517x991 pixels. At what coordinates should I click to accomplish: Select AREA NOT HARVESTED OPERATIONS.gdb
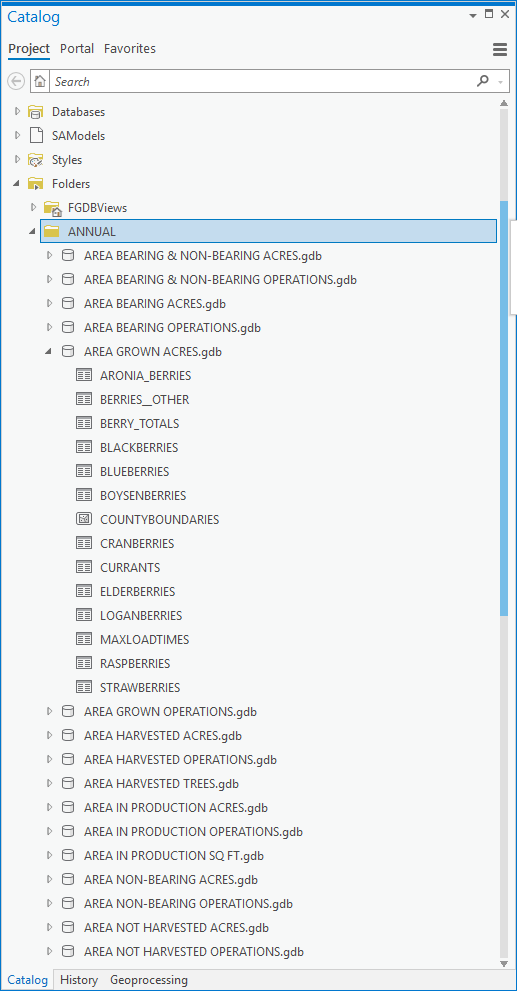194,952
